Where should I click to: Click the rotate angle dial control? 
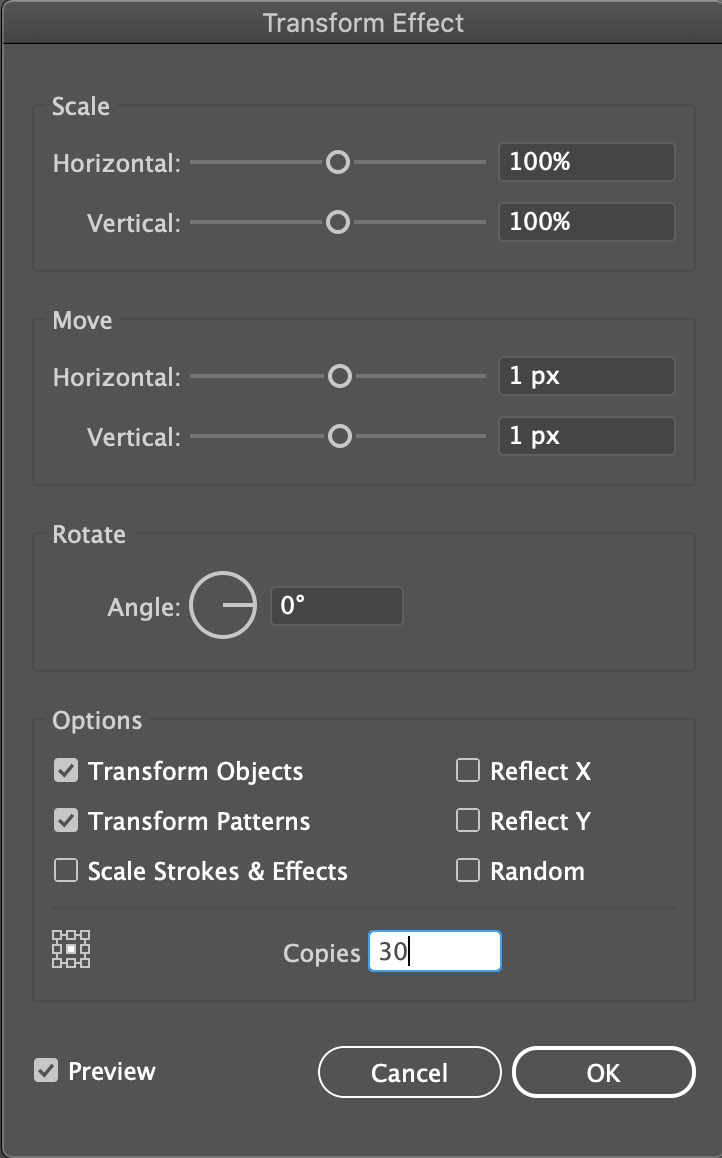(x=222, y=605)
